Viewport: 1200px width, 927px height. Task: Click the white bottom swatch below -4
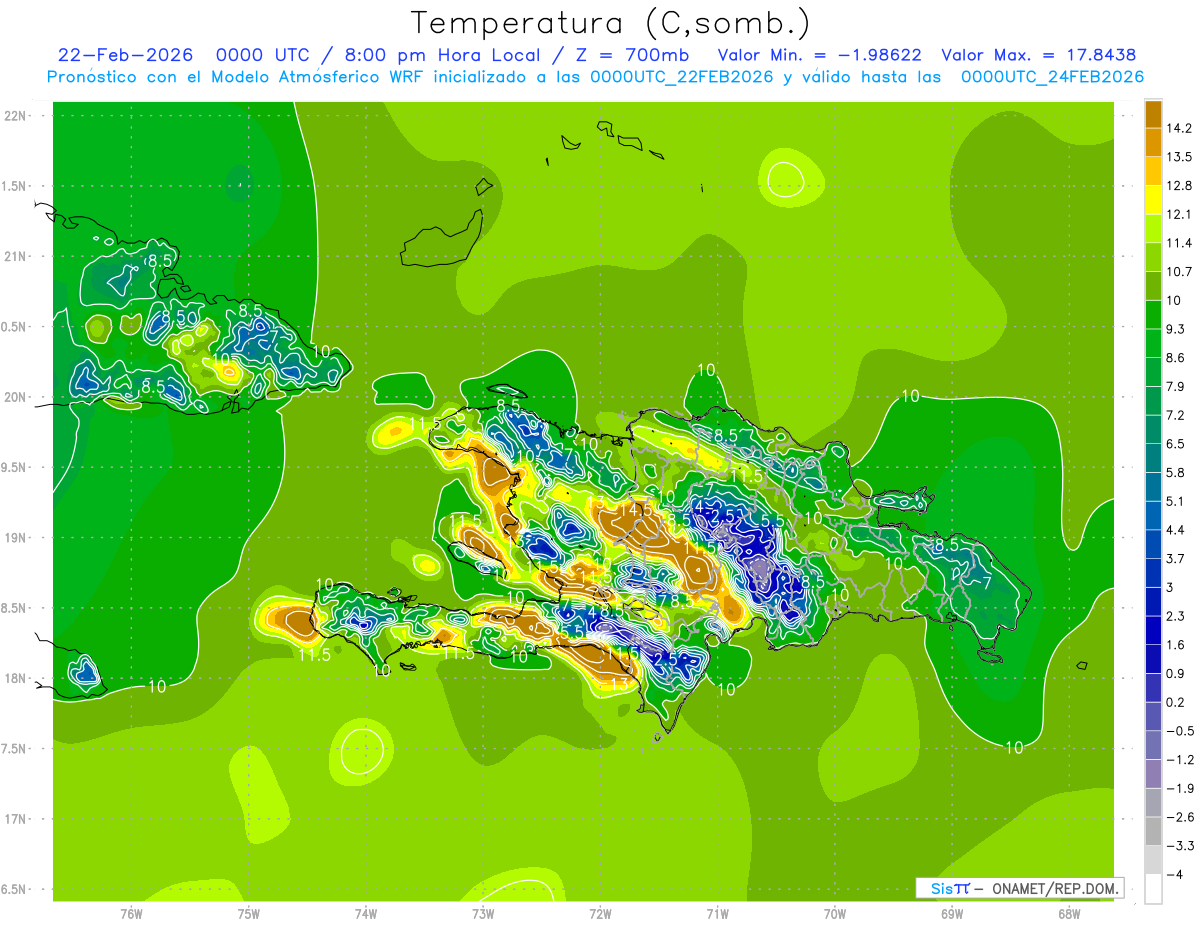point(1153,889)
